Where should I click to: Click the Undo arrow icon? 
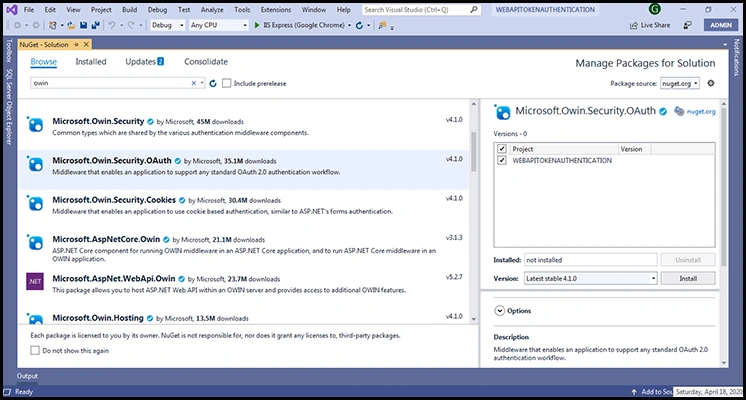click(112, 25)
